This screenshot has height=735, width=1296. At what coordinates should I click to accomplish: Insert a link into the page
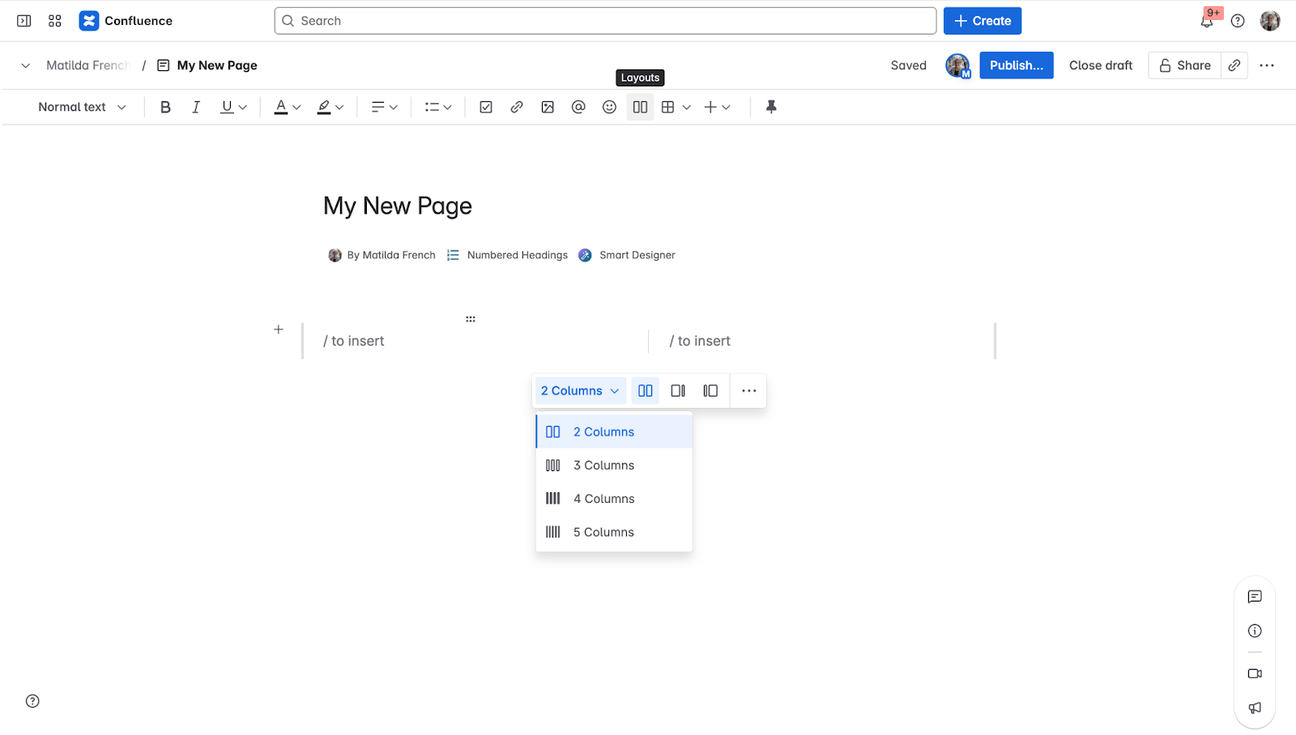click(516, 107)
